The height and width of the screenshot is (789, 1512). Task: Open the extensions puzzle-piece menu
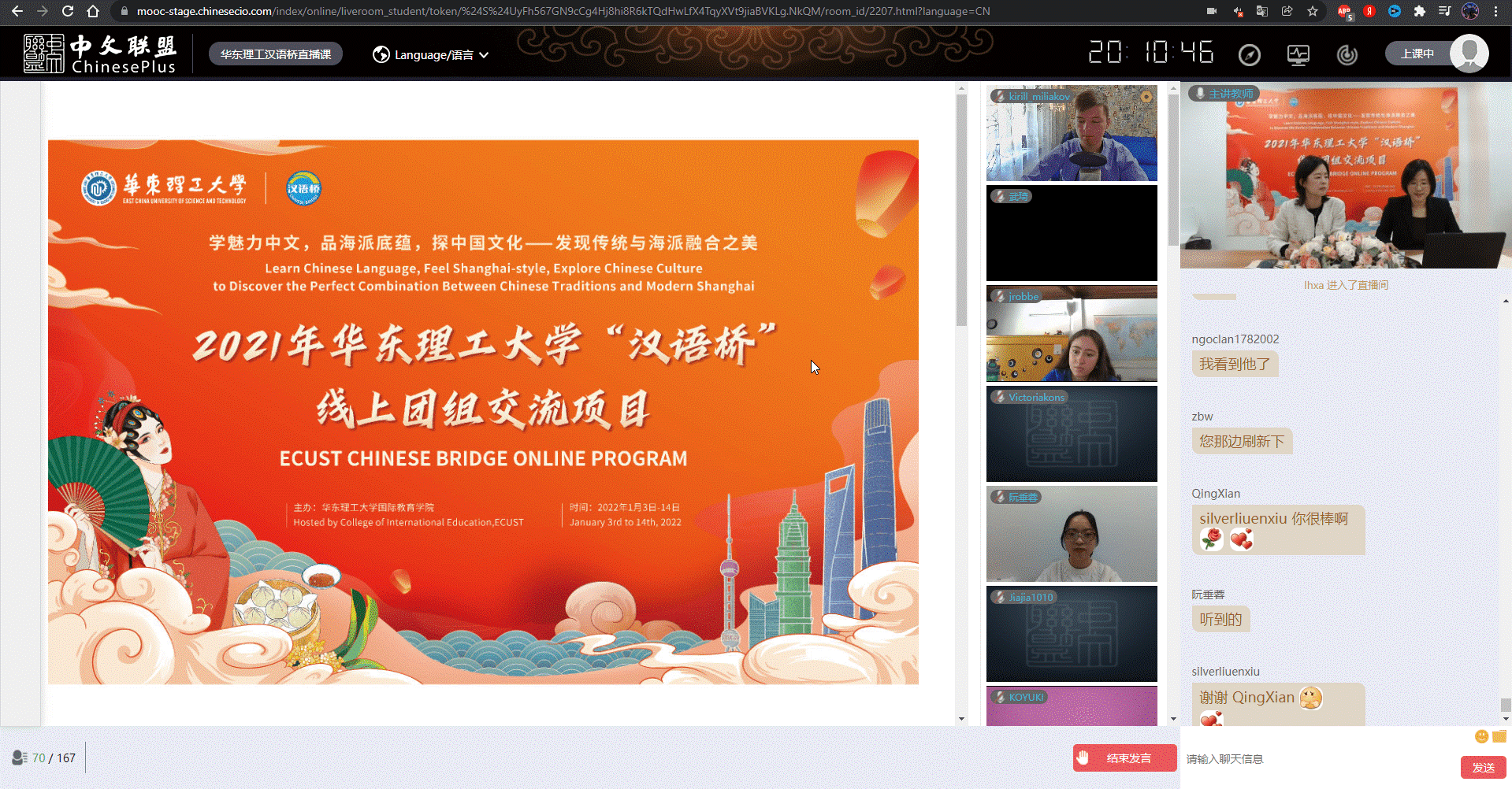point(1420,11)
